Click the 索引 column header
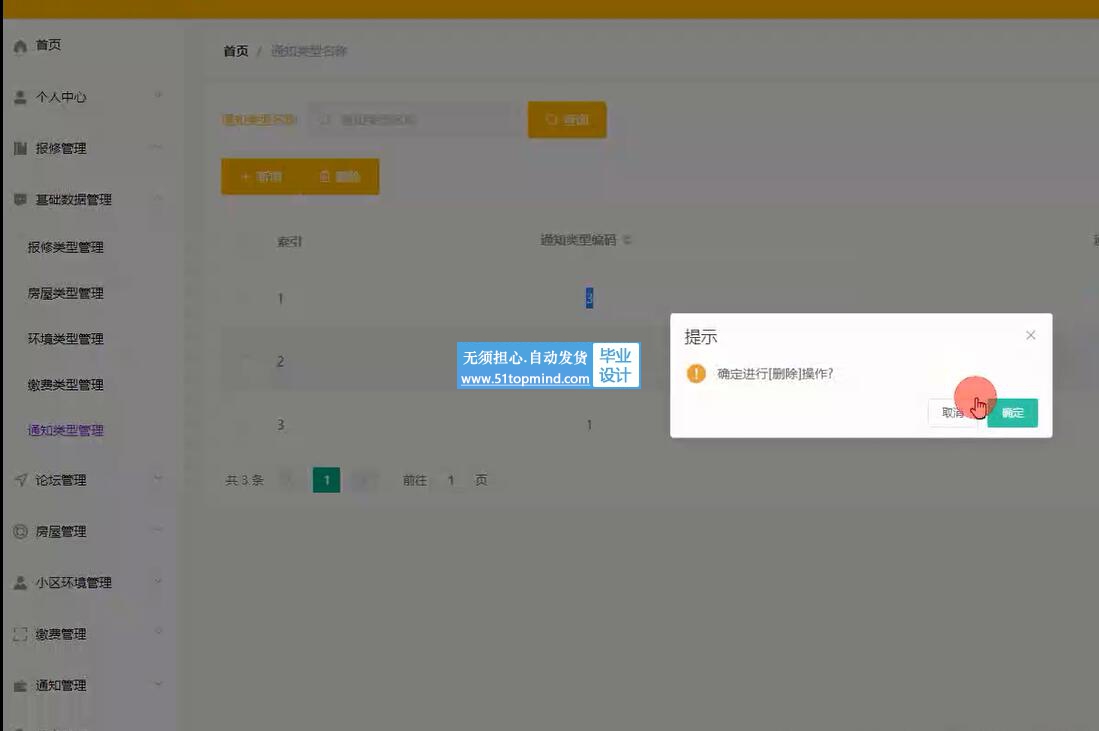 (x=289, y=241)
